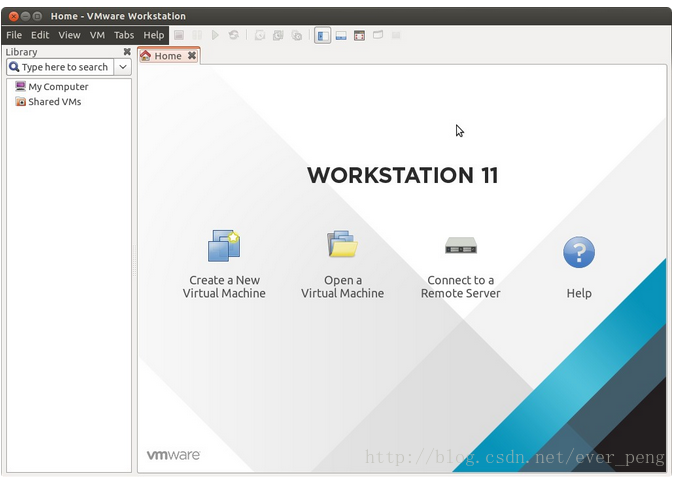Screen dimensions: 676x477
Task: Click the search magnifier icon in Library
Action: pyautogui.click(x=14, y=67)
